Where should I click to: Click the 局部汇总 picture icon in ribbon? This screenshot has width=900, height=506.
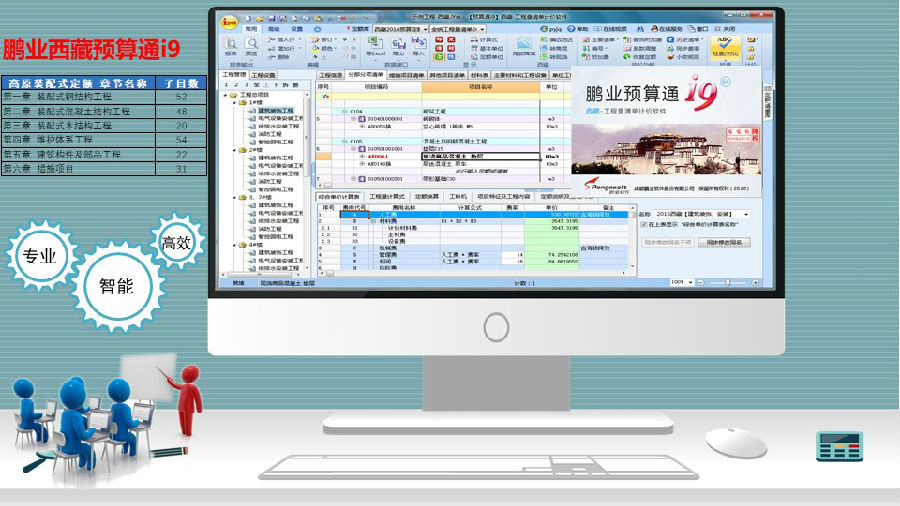pos(523,46)
